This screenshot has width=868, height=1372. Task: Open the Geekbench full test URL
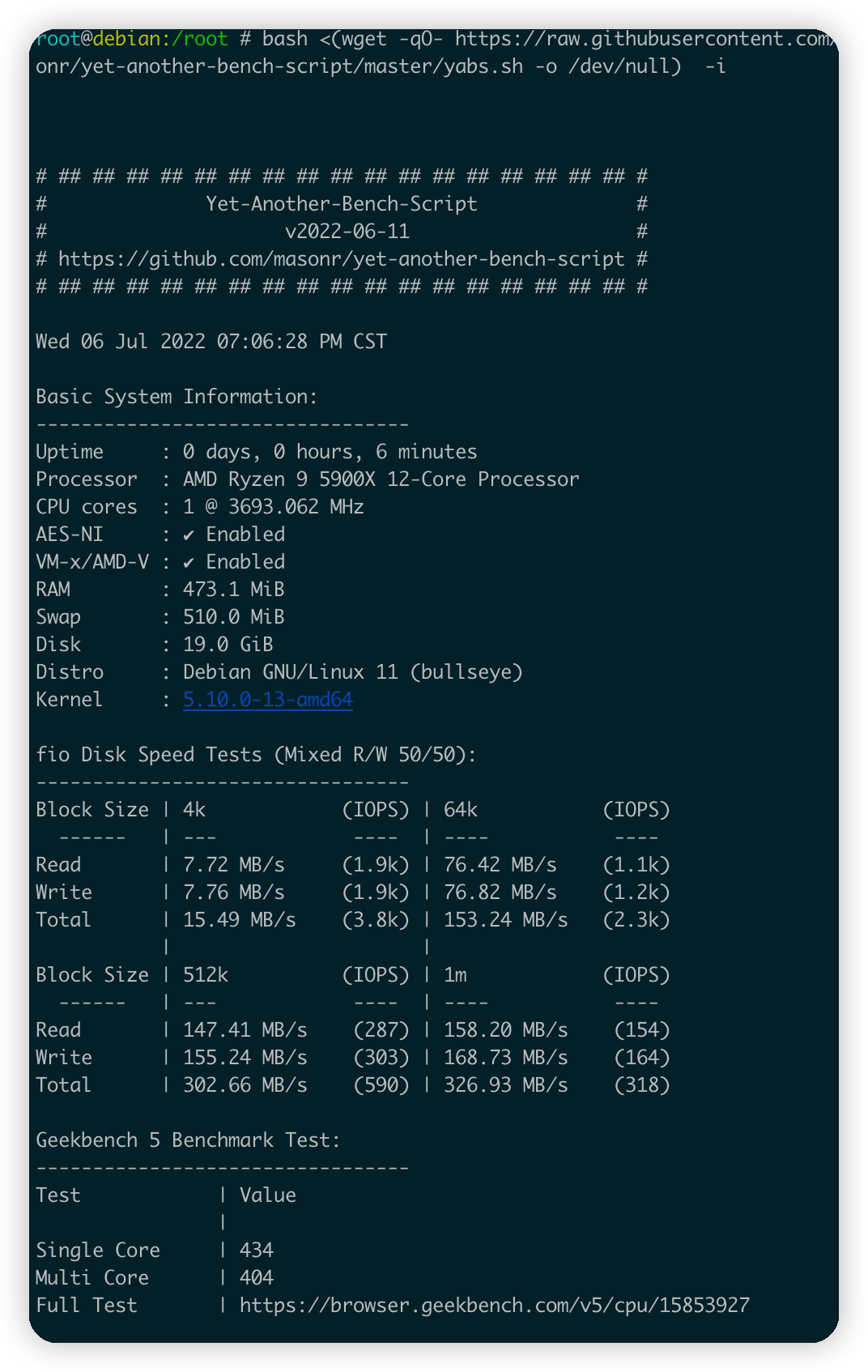pyautogui.click(x=494, y=1306)
